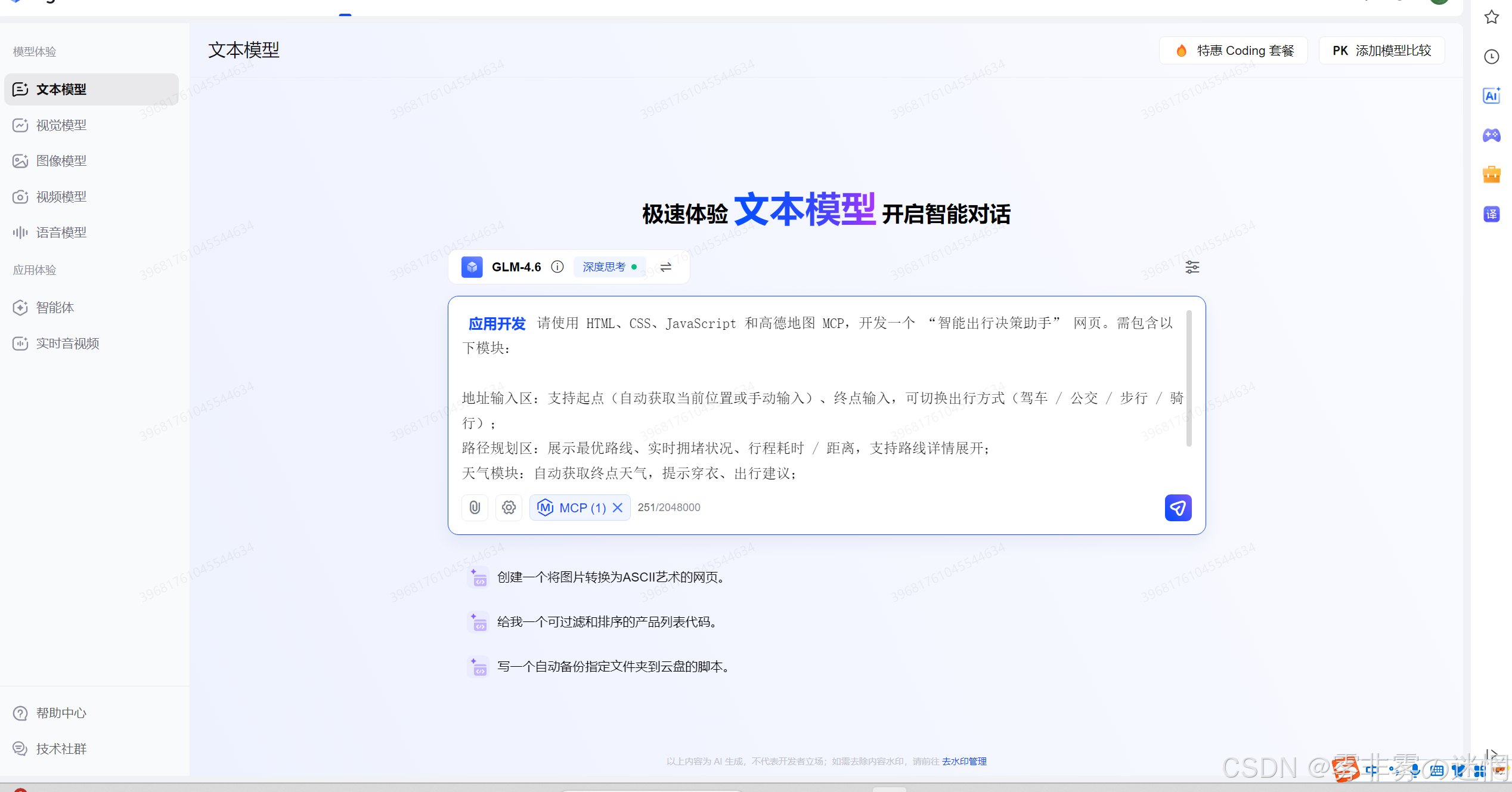Click the 特惠 Coding 套餐 button

point(1234,51)
